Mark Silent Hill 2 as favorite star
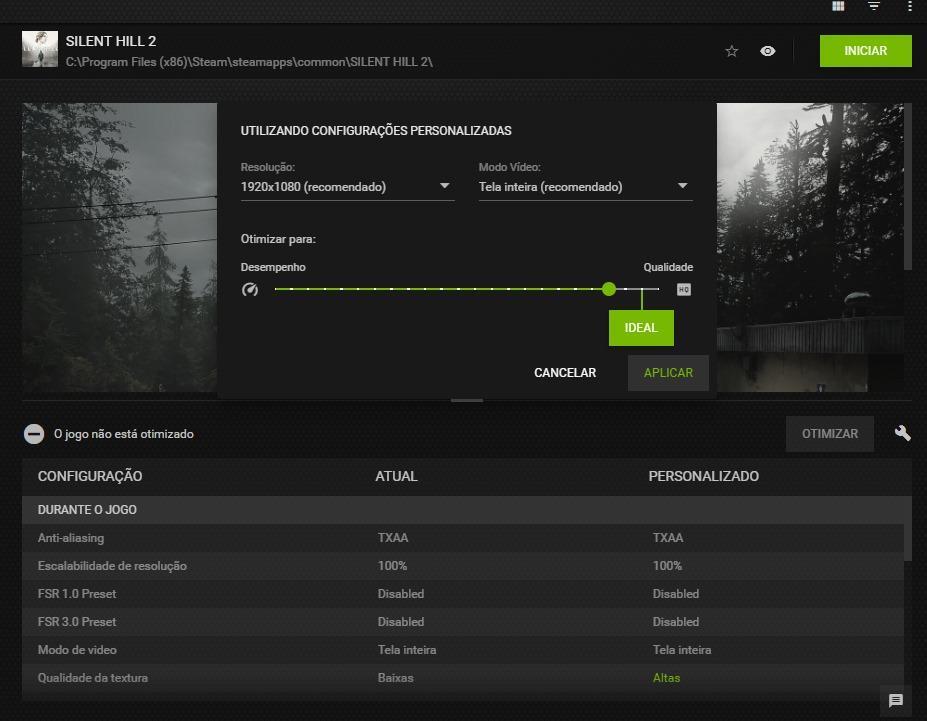Screen dimensions: 927x721 tap(731, 51)
